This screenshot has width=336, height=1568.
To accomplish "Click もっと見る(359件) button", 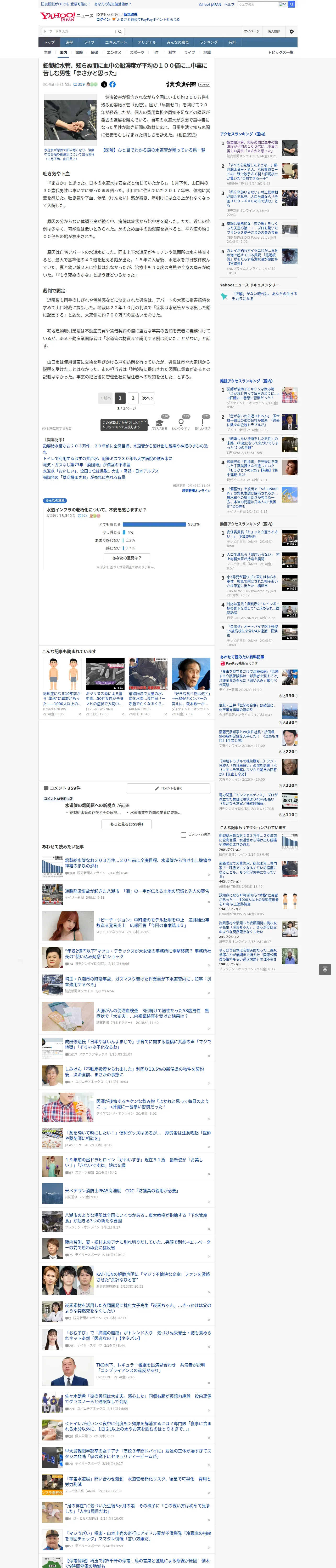I will 127,824.
